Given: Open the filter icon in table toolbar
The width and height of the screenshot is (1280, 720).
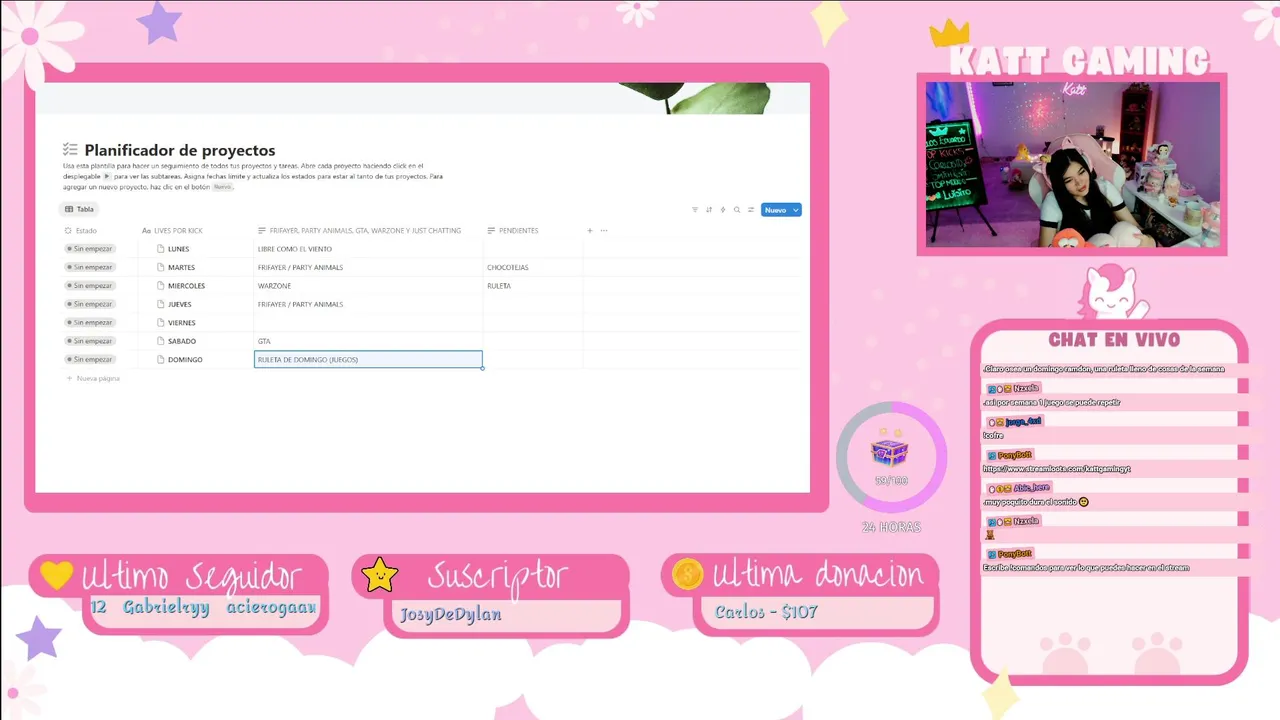Looking at the screenshot, I should coord(695,210).
